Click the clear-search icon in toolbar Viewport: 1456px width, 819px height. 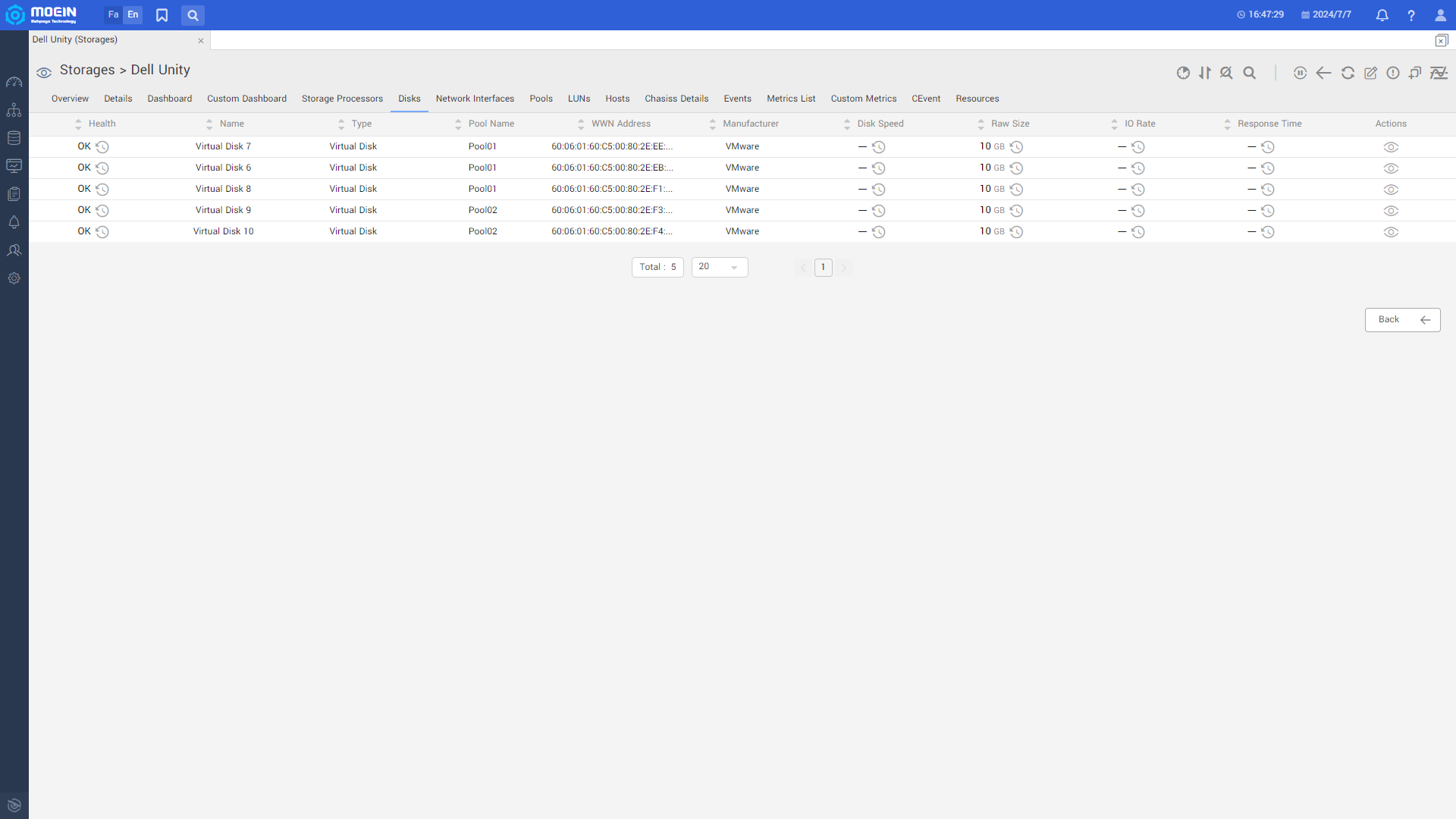(x=1226, y=73)
